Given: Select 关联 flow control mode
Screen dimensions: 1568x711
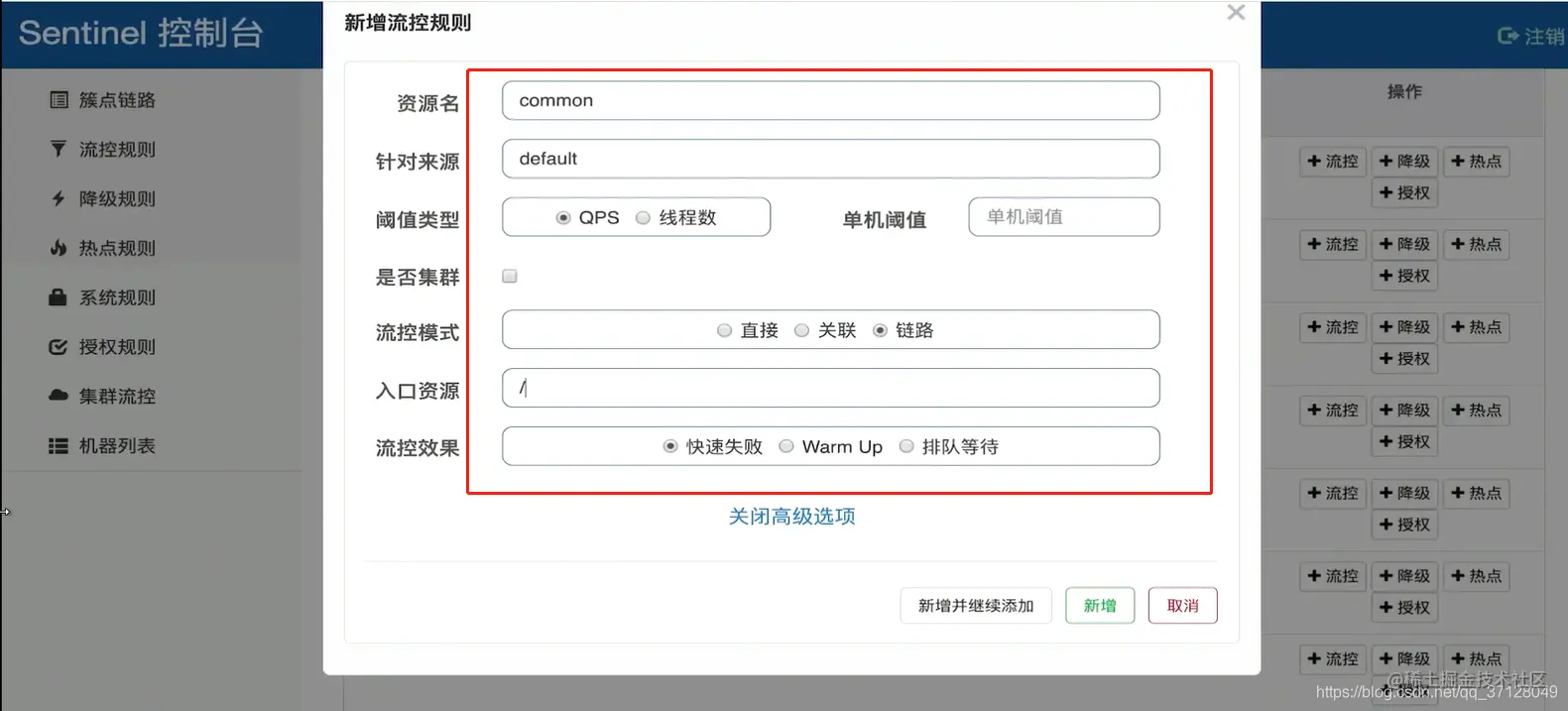Looking at the screenshot, I should coord(801,330).
